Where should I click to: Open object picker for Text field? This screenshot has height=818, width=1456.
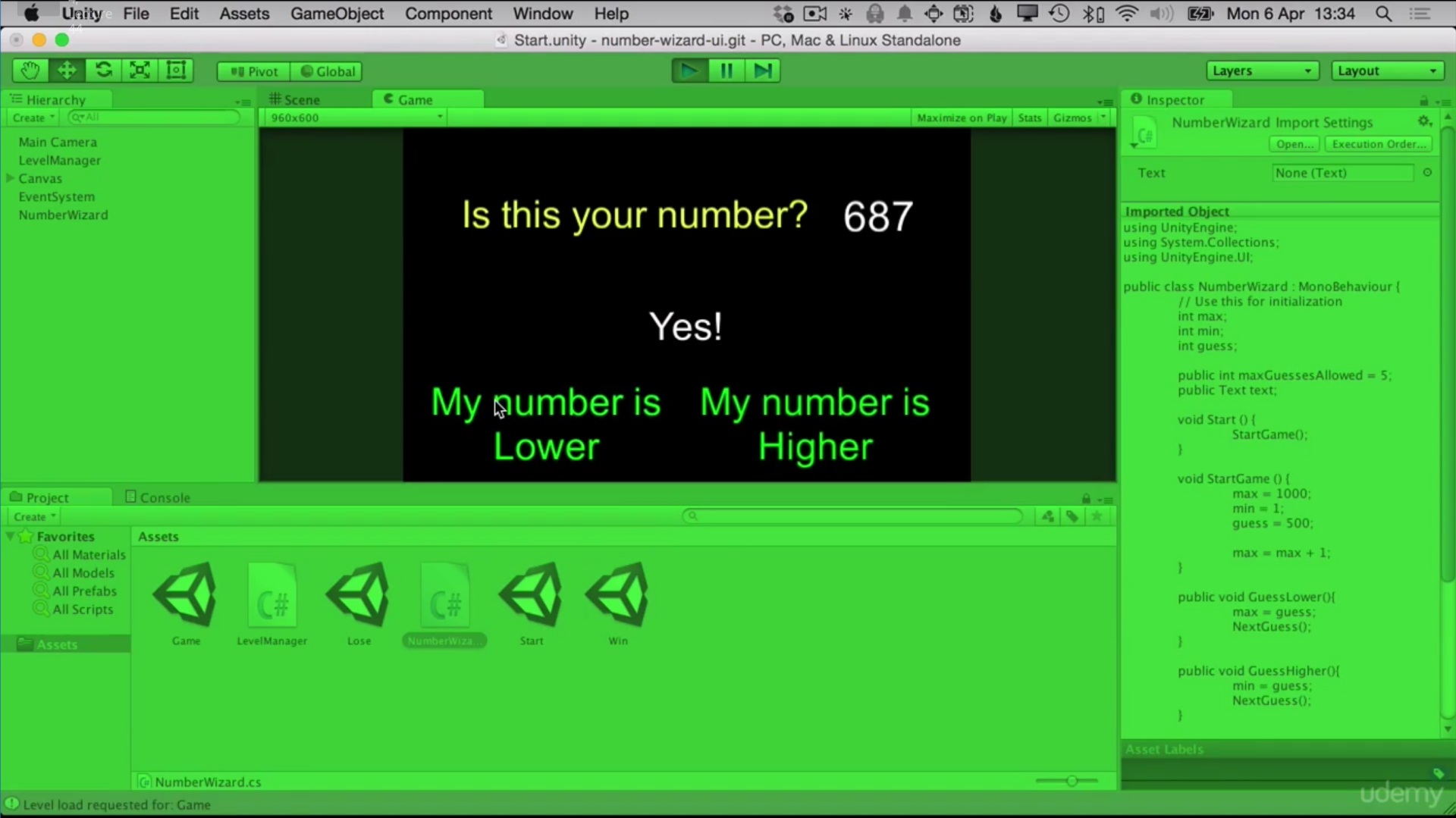pos(1427,173)
